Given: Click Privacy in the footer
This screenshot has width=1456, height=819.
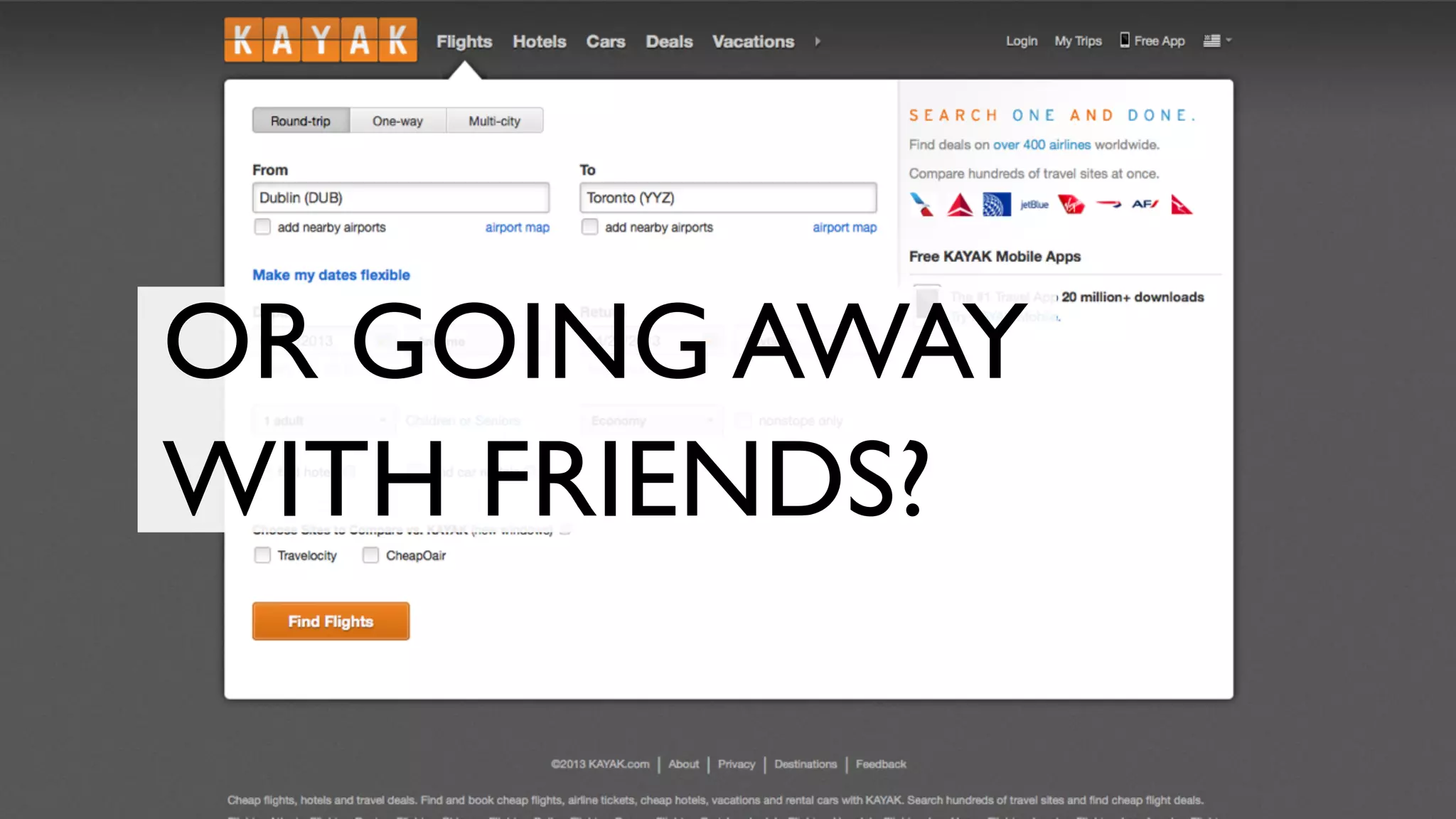Looking at the screenshot, I should point(737,764).
